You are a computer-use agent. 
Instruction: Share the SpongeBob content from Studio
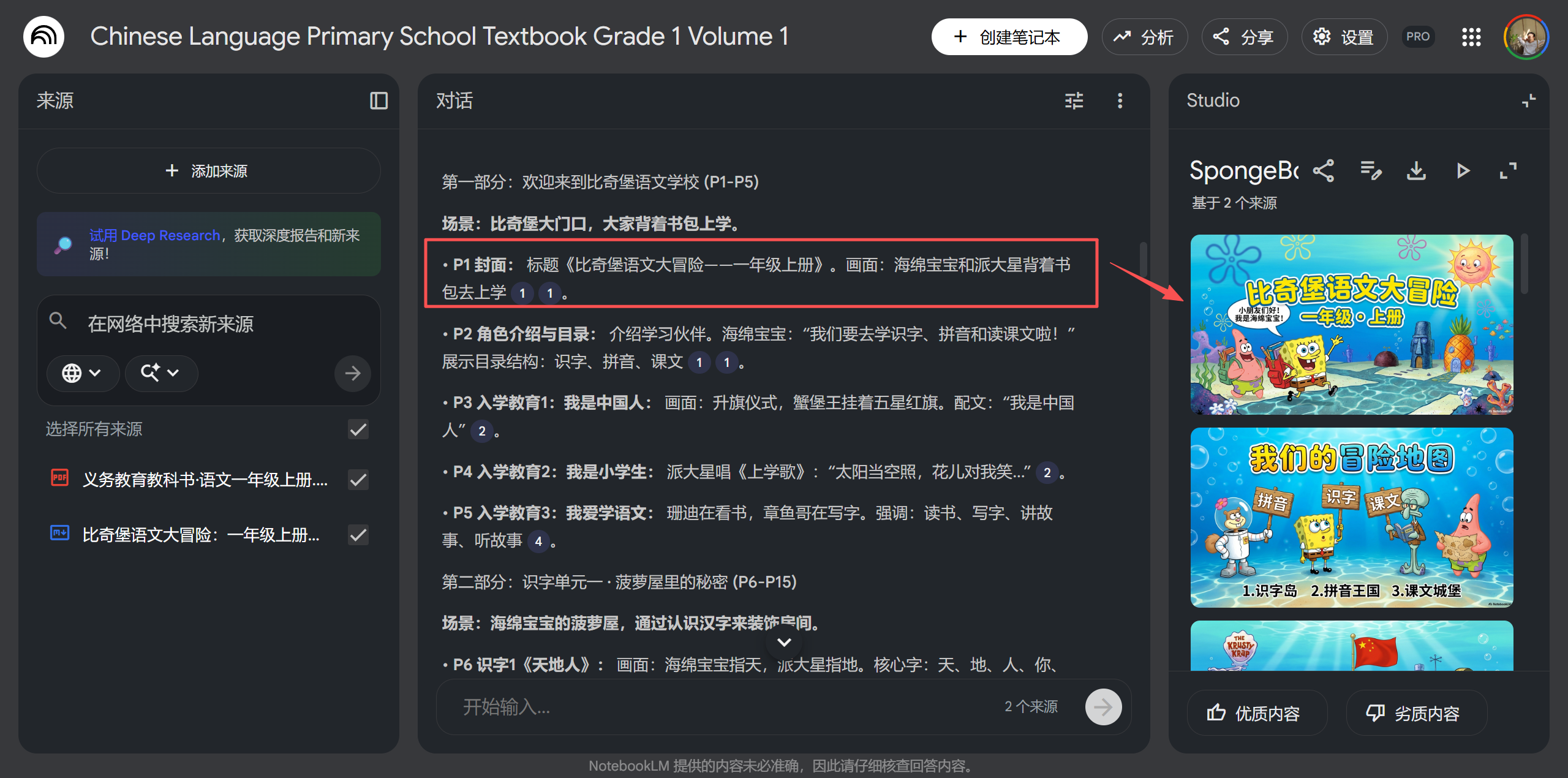[x=1325, y=172]
